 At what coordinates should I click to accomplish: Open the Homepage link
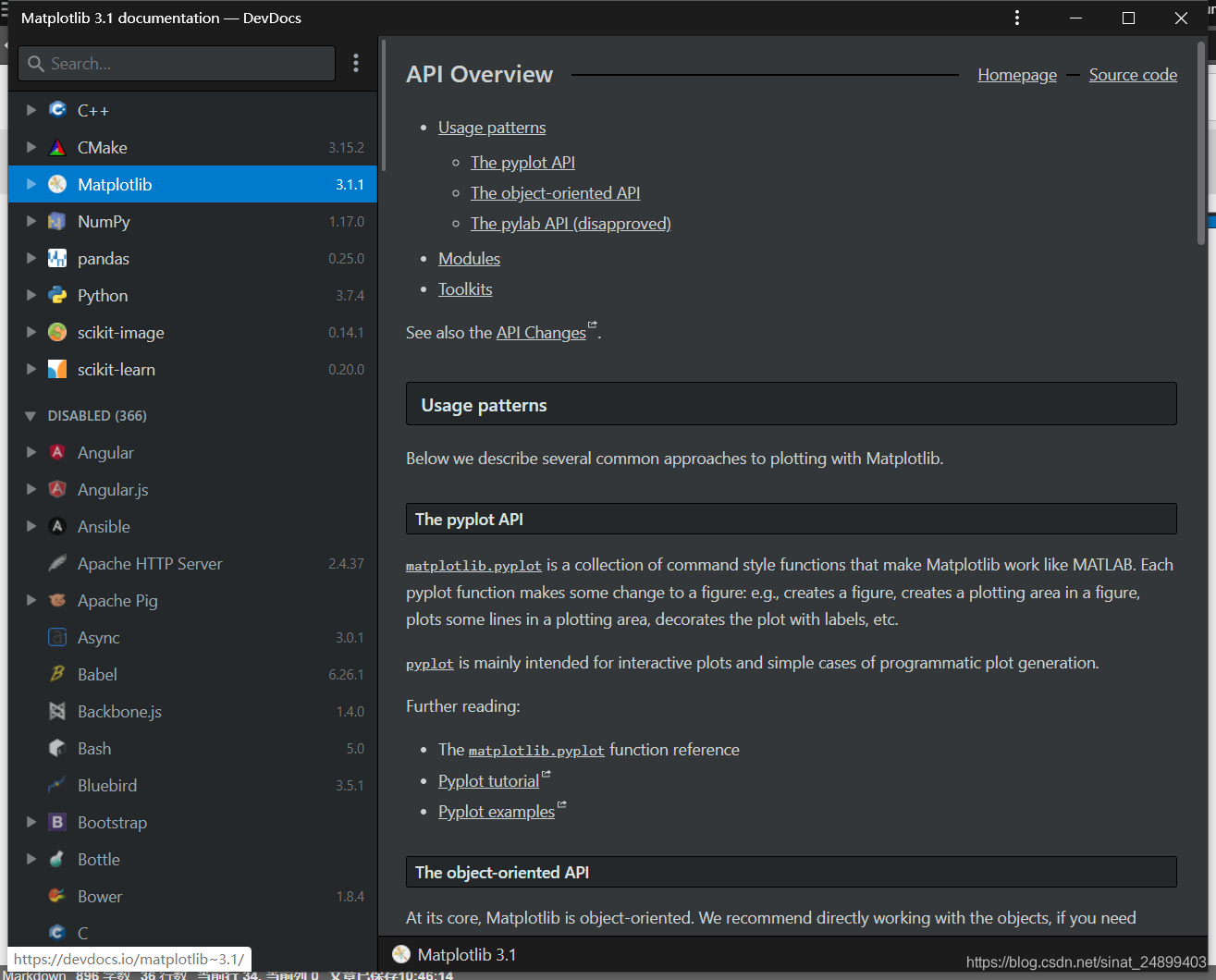point(1017,75)
